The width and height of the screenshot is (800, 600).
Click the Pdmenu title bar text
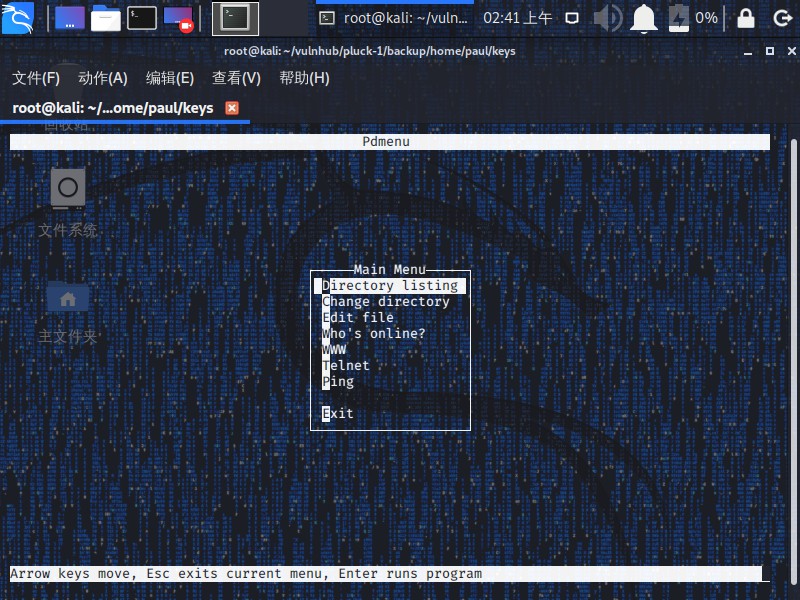386,141
